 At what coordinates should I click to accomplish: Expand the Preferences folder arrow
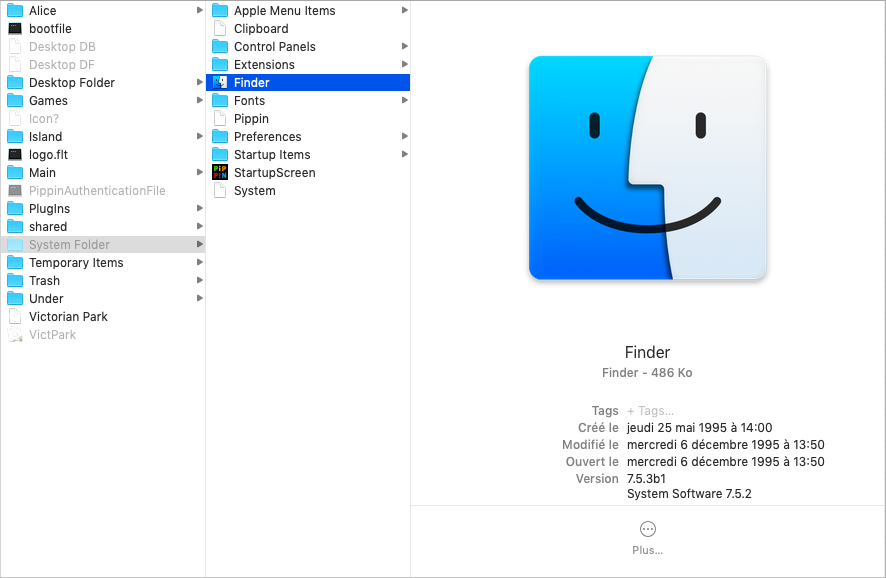405,136
